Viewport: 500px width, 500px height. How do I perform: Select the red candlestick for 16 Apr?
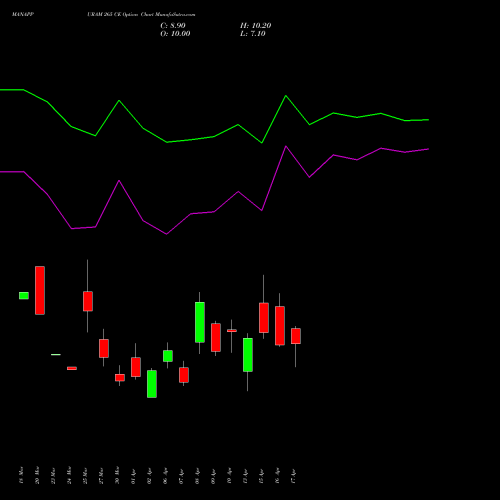280,326
